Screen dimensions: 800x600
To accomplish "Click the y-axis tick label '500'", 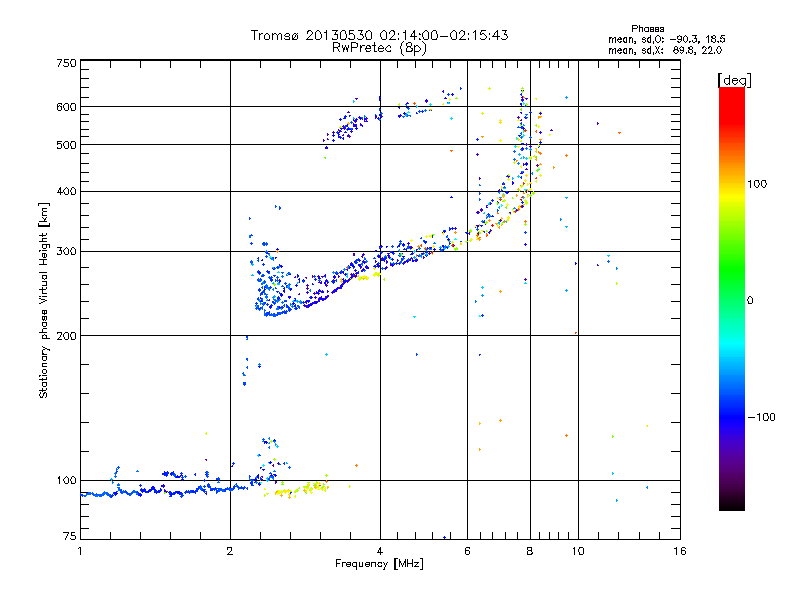I will coord(66,145).
